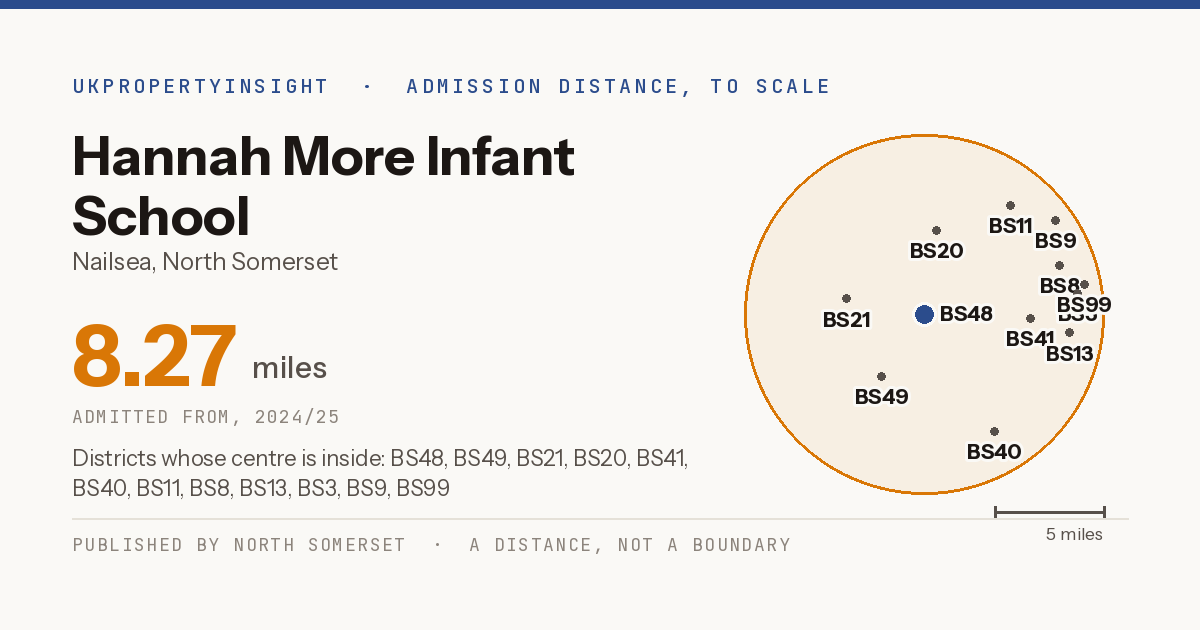
Task: Click the Nailsea, North Somerset subtitle
Action: click(x=205, y=262)
